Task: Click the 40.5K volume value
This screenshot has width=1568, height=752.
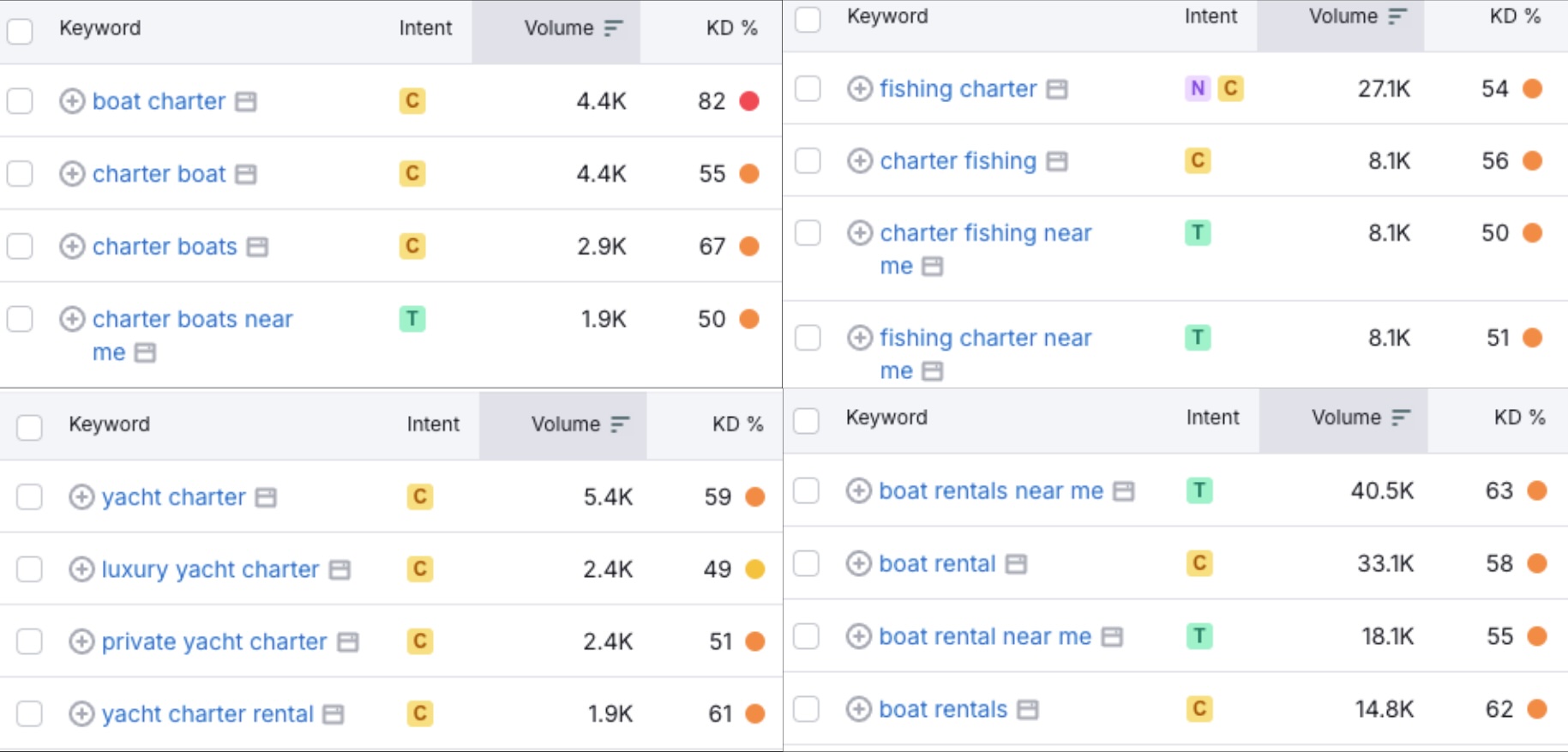Action: (x=1380, y=490)
